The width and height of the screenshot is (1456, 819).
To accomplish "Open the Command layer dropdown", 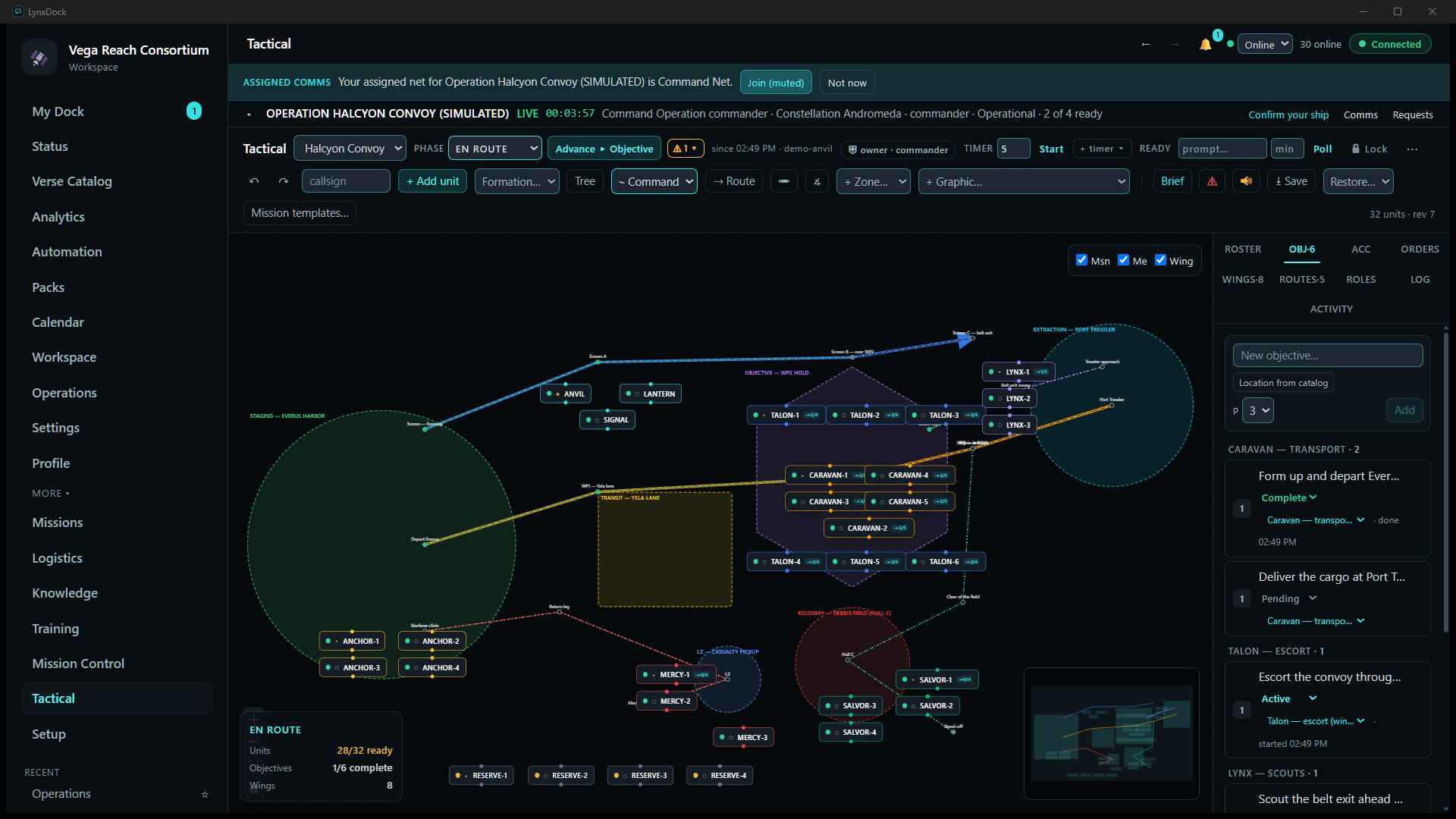I will pos(654,181).
